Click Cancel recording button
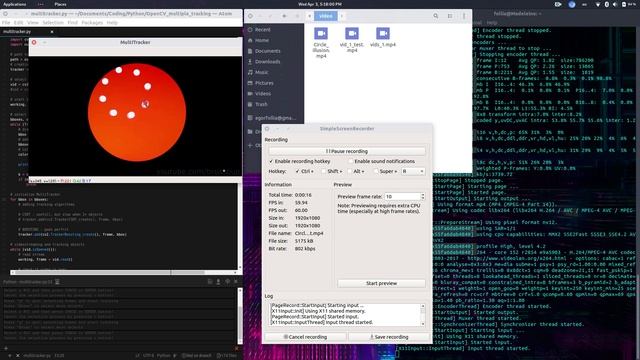 point(305,337)
